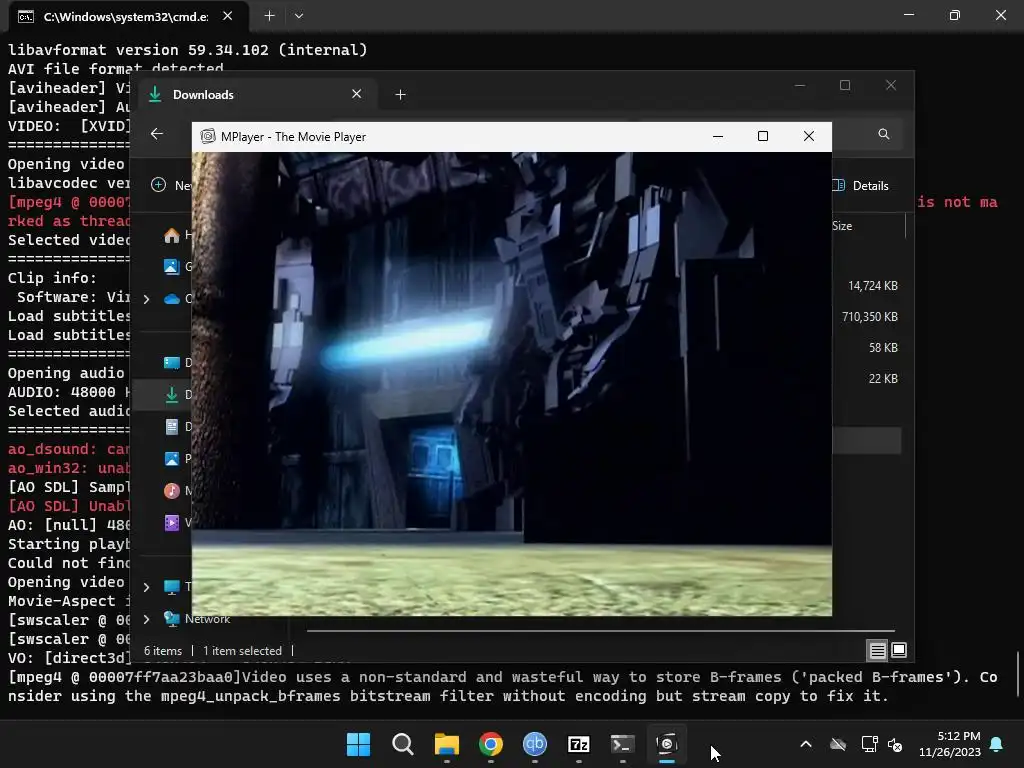
Task: Select the Home item in navigation pane
Action: pos(172,235)
